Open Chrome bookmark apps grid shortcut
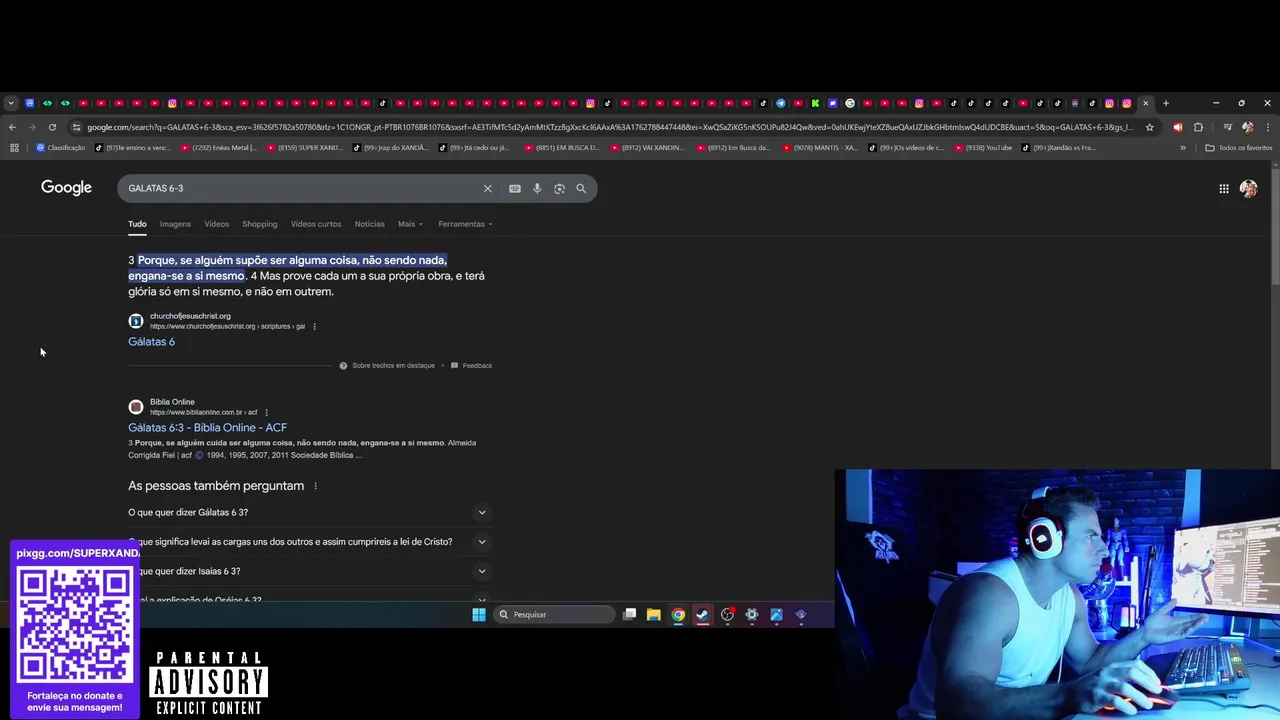 pos(14,148)
